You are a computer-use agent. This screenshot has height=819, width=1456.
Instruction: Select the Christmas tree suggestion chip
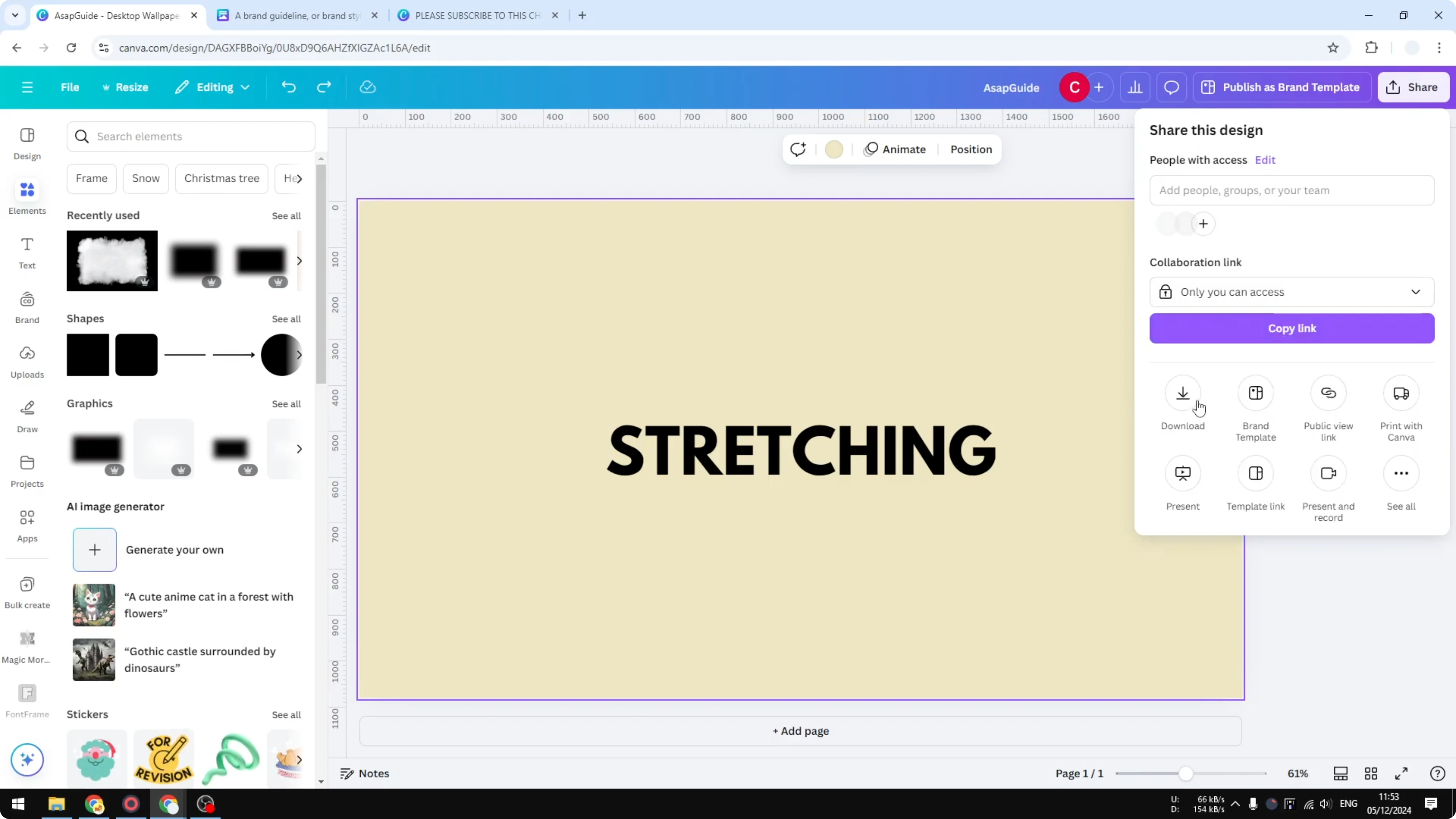click(222, 178)
